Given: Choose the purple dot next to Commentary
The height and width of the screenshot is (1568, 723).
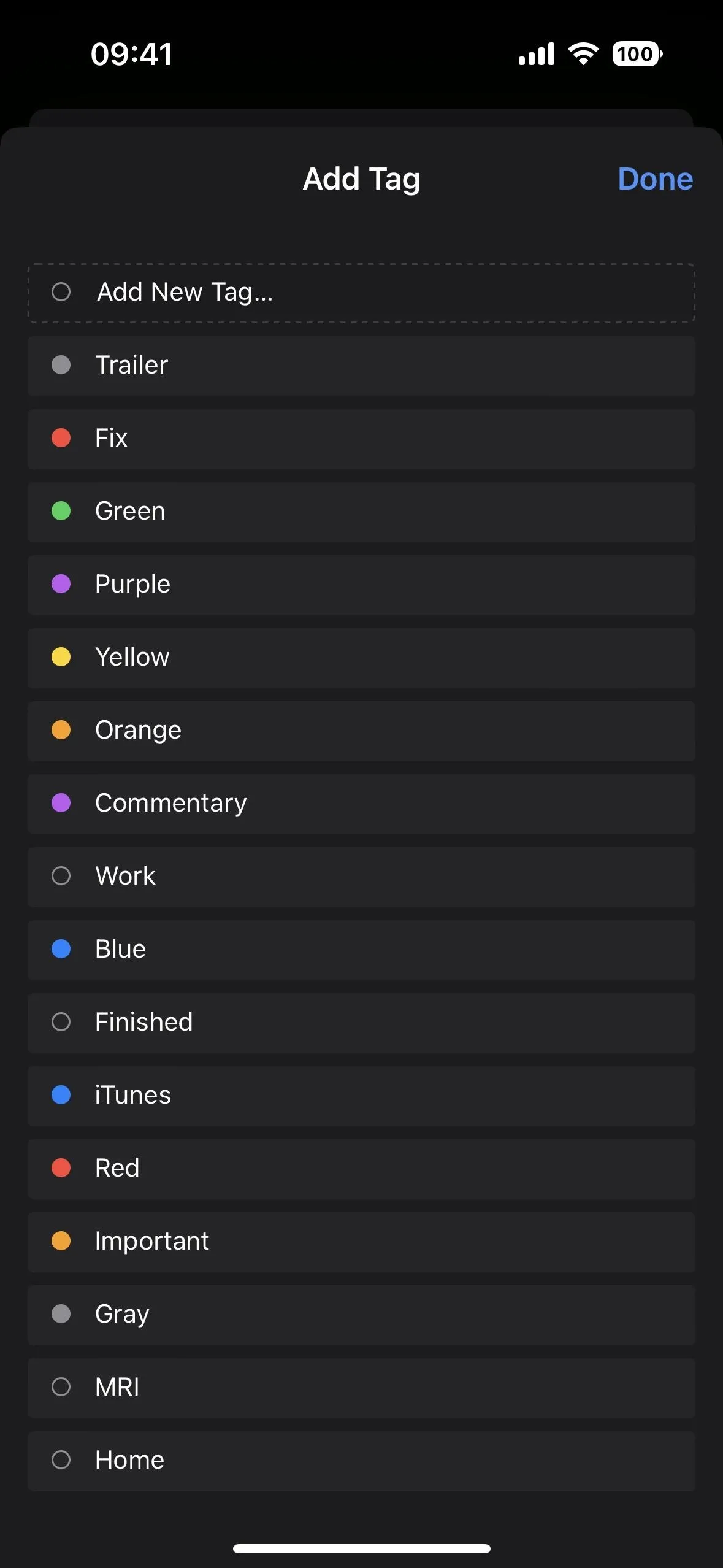Looking at the screenshot, I should (61, 803).
